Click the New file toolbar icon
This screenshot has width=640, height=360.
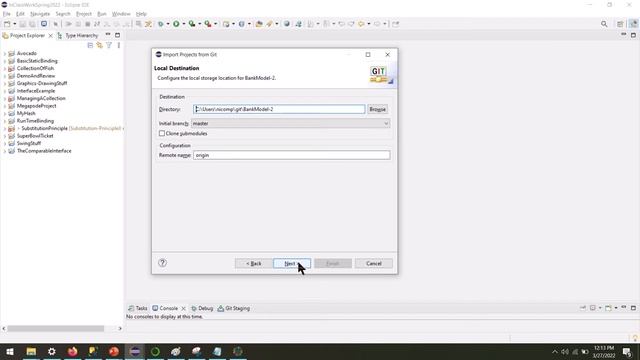7,24
